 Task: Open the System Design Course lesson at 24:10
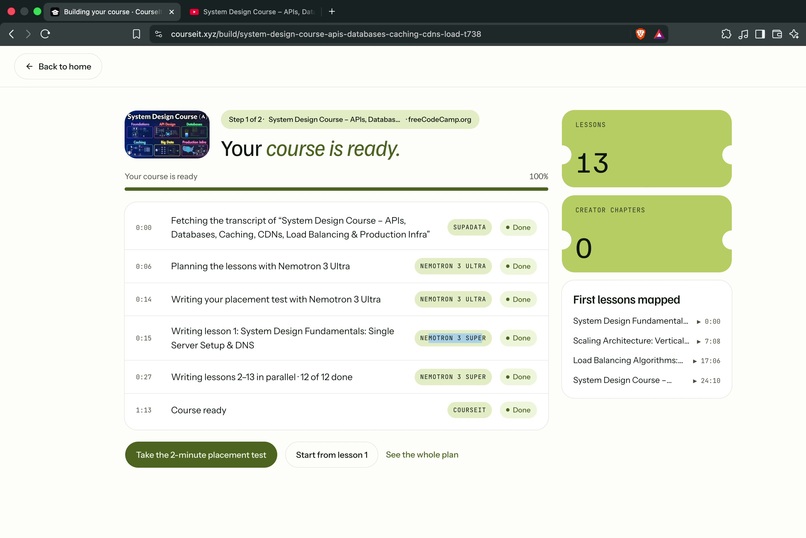click(647, 380)
